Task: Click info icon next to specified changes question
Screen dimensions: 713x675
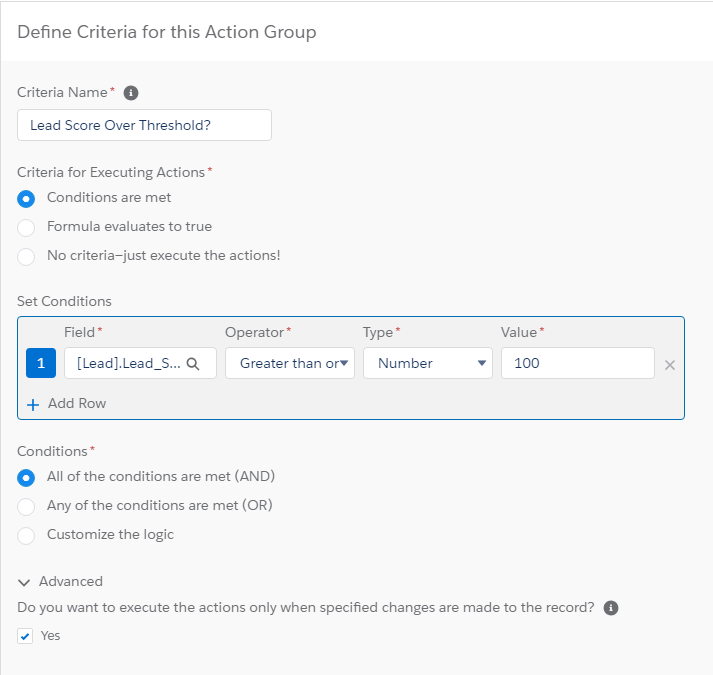Action: tap(611, 608)
